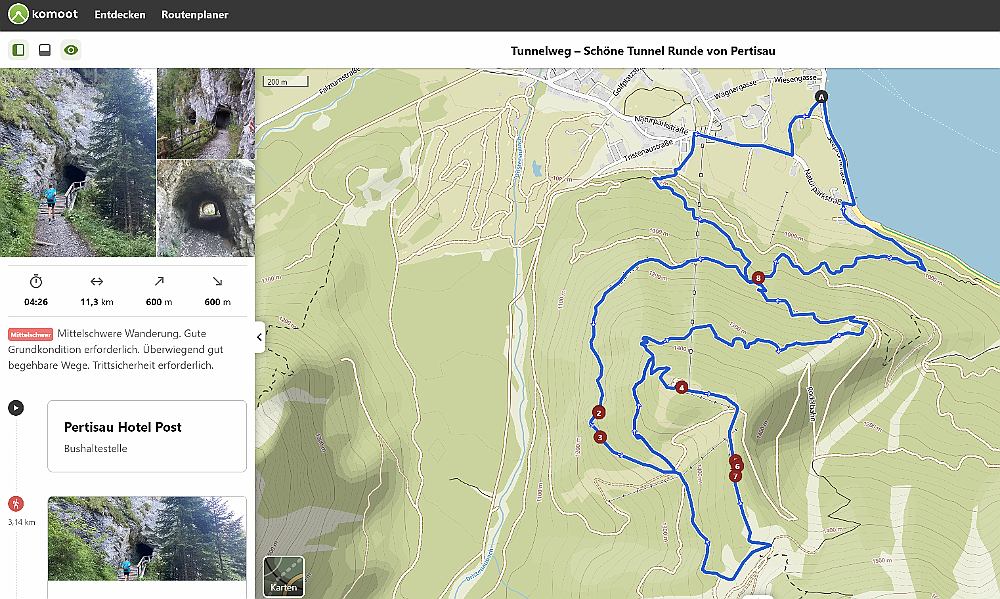Click the red hiking highlight icon
The width and height of the screenshot is (1000, 599).
[16, 503]
